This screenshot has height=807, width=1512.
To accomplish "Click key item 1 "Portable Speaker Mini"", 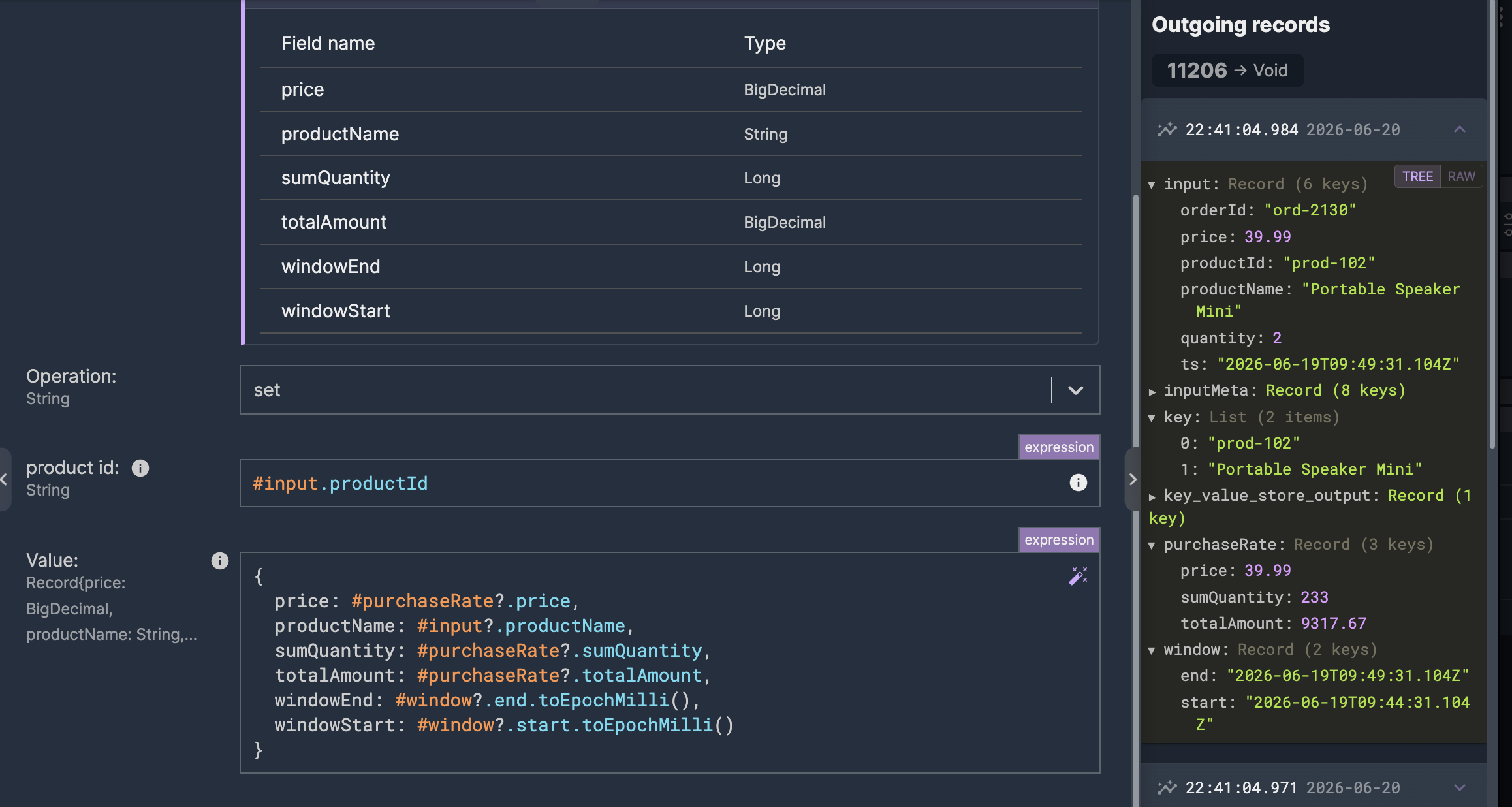I will [x=1314, y=469].
